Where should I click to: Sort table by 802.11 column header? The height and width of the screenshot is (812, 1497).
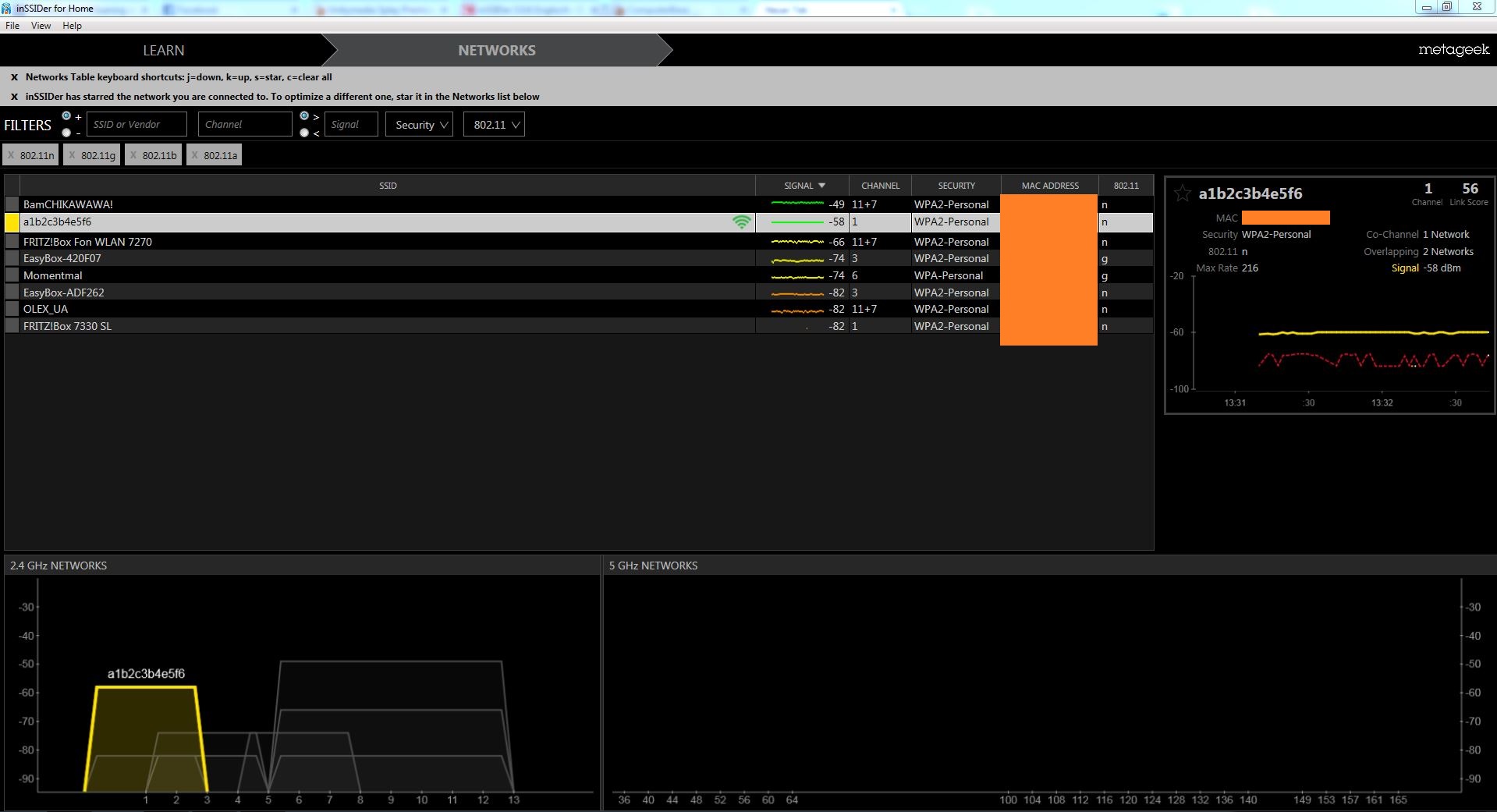click(x=1126, y=186)
